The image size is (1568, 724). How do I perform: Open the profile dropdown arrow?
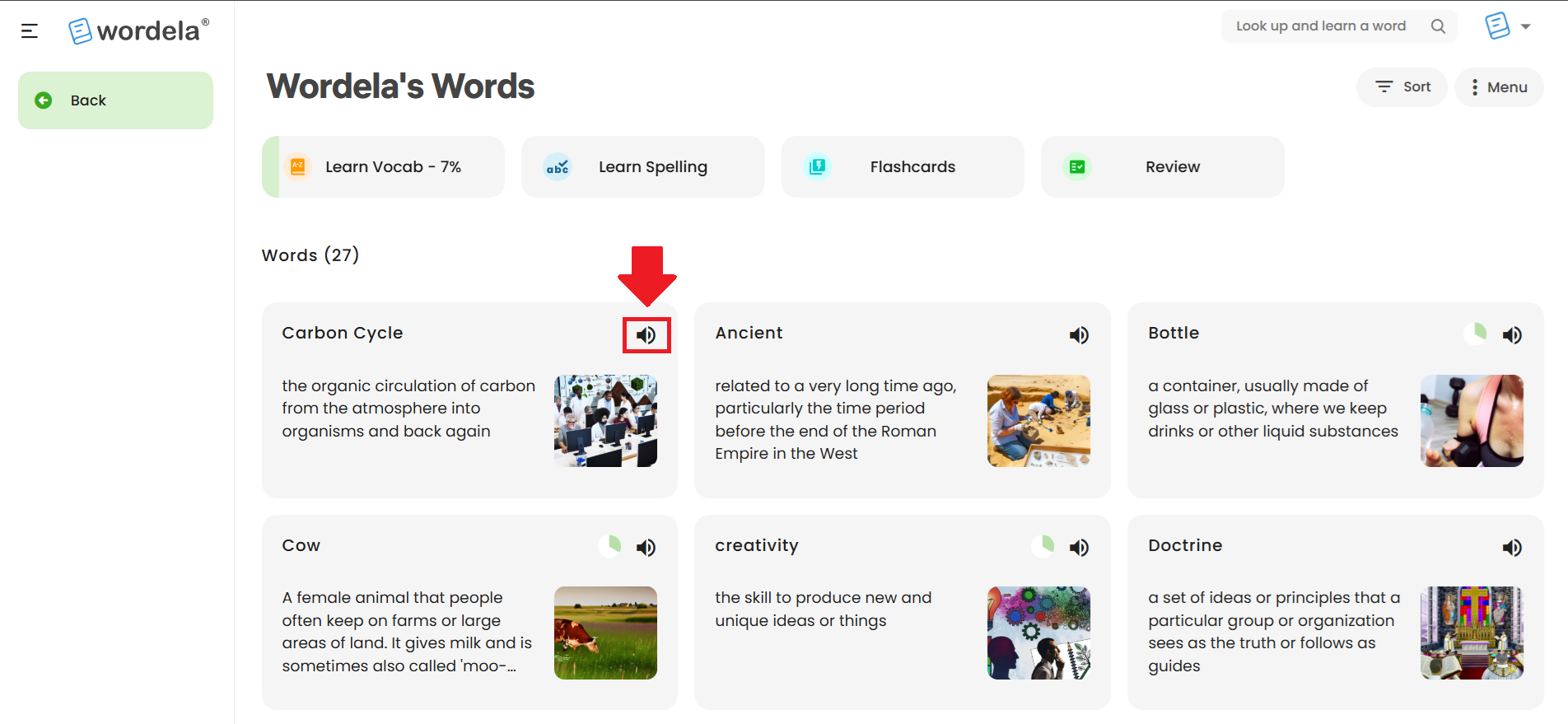tap(1525, 26)
